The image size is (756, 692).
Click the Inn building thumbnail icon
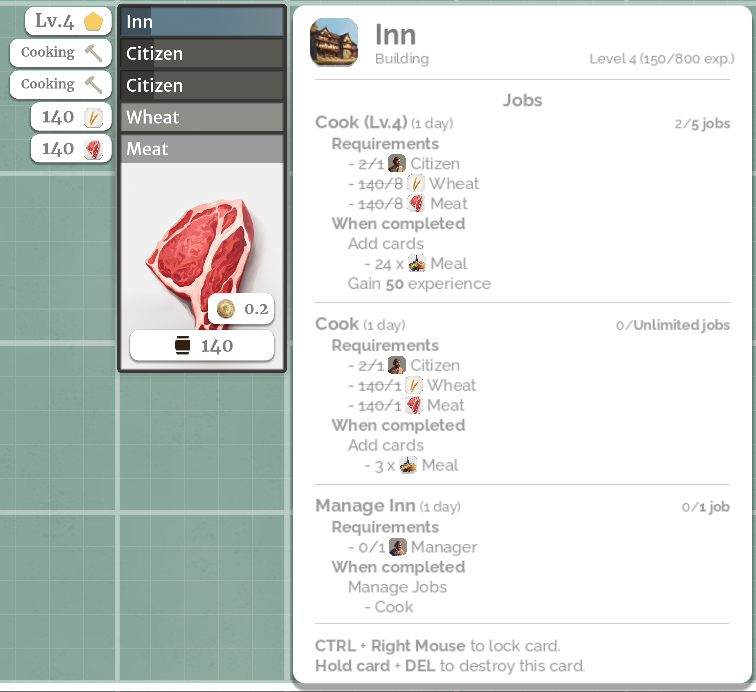coord(334,42)
